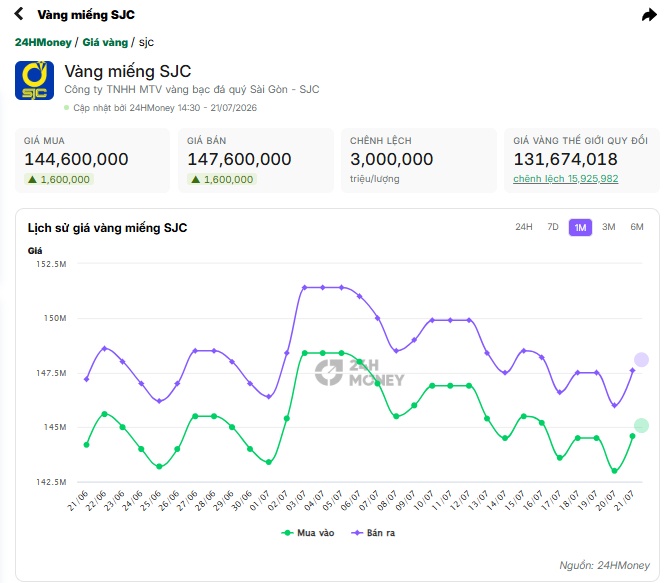The height and width of the screenshot is (583, 665).
Task: Click the purple Bán ra peak point at 03/07
Action: (x=305, y=287)
